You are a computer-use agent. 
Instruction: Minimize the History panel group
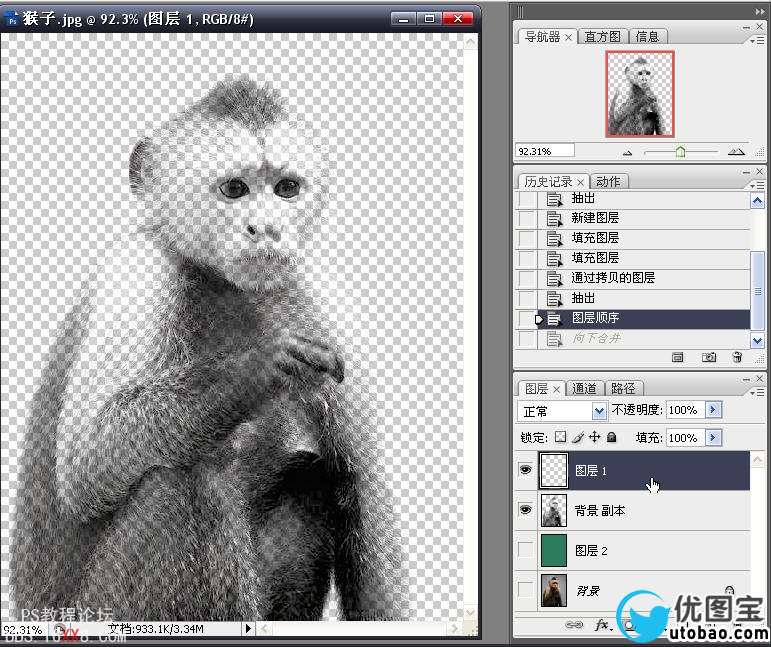click(746, 172)
